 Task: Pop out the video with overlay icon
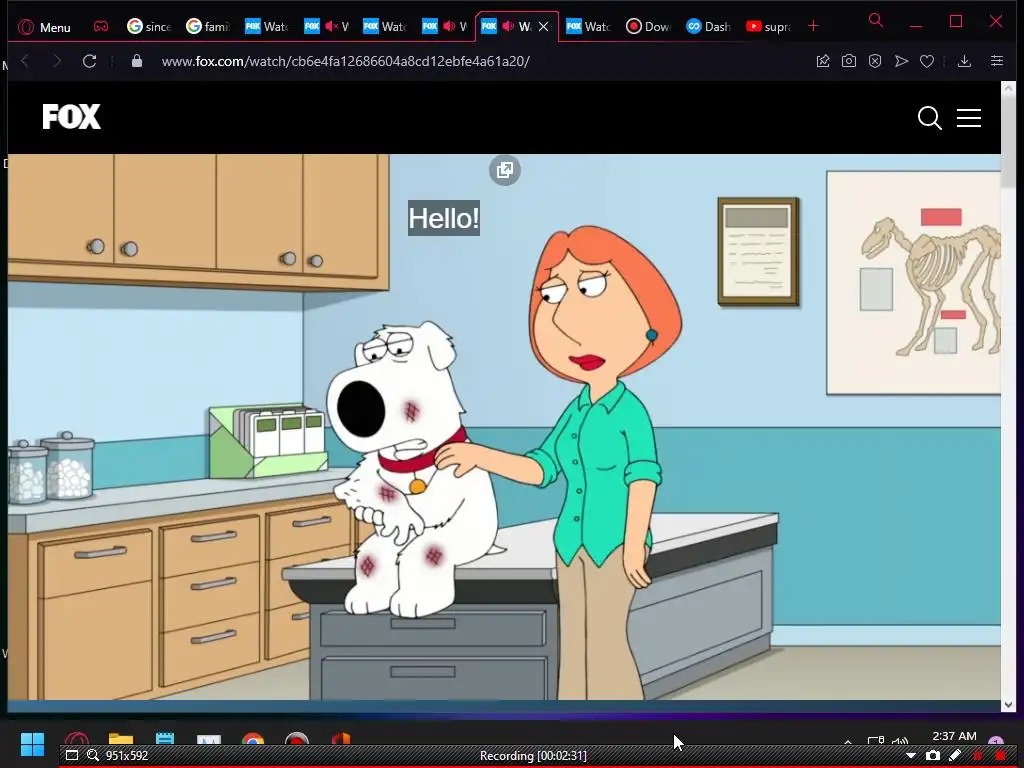(505, 170)
